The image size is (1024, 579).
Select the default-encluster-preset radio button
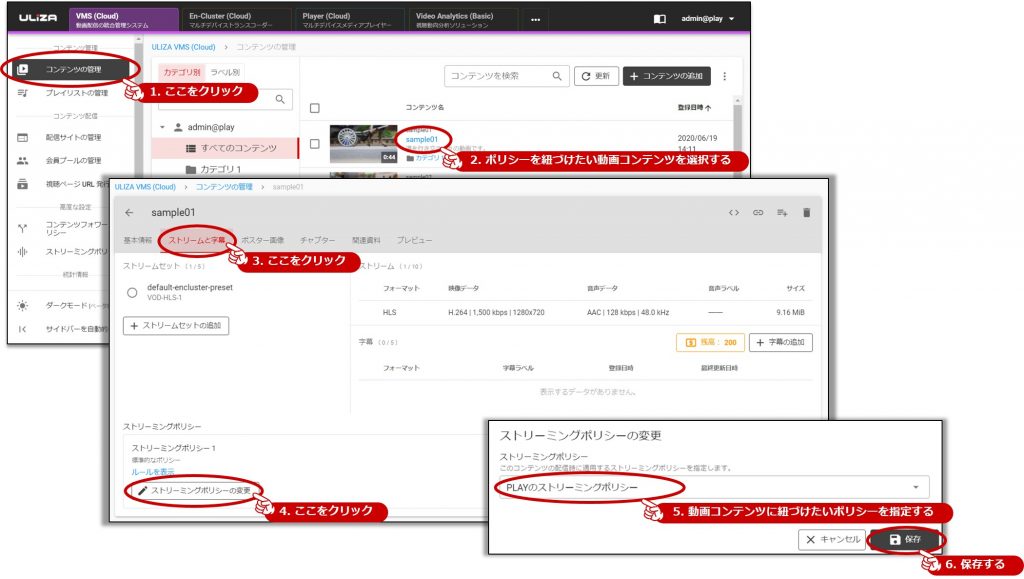132,292
